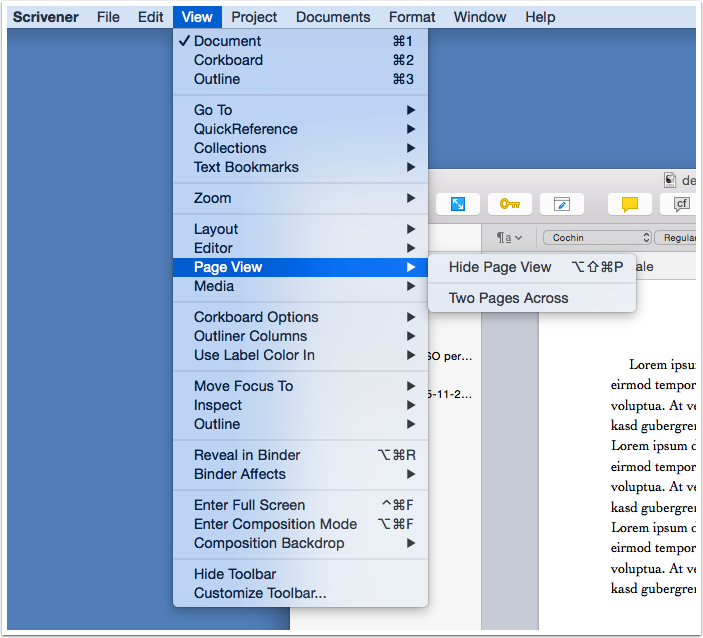
Task: Expand the Text Bookmarks submenu
Action: pos(300,167)
